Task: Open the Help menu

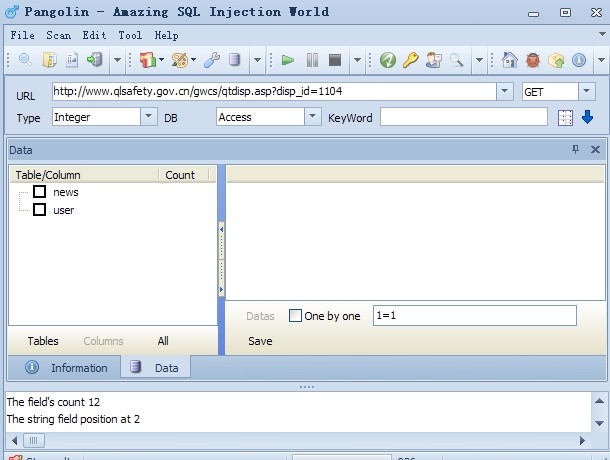Action: pos(166,35)
